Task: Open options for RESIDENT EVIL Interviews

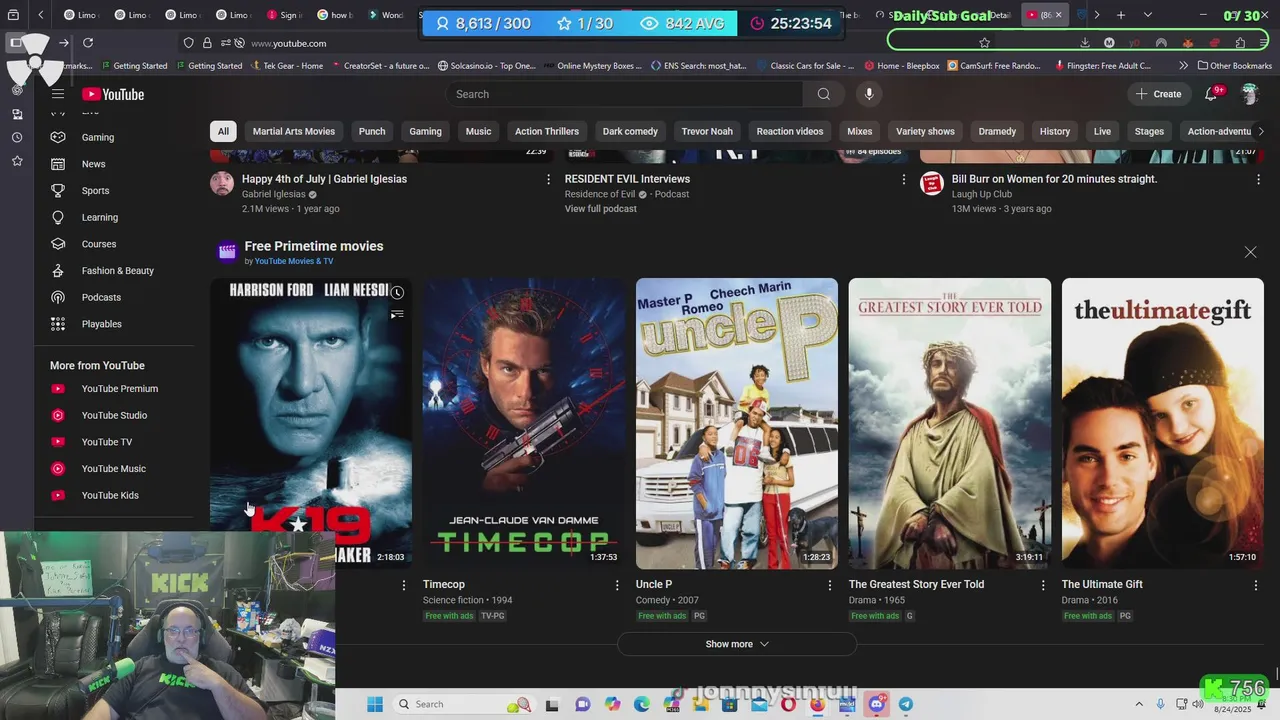Action: 903,179
